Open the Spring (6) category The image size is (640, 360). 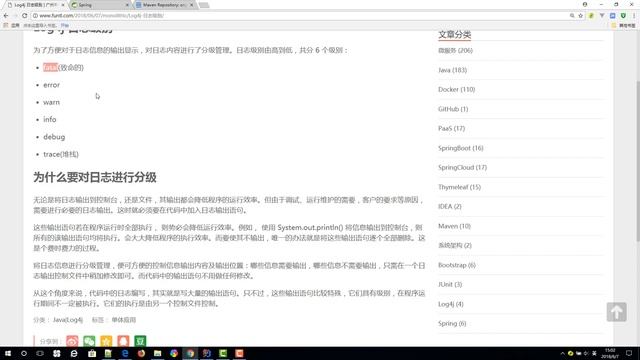tap(452, 324)
